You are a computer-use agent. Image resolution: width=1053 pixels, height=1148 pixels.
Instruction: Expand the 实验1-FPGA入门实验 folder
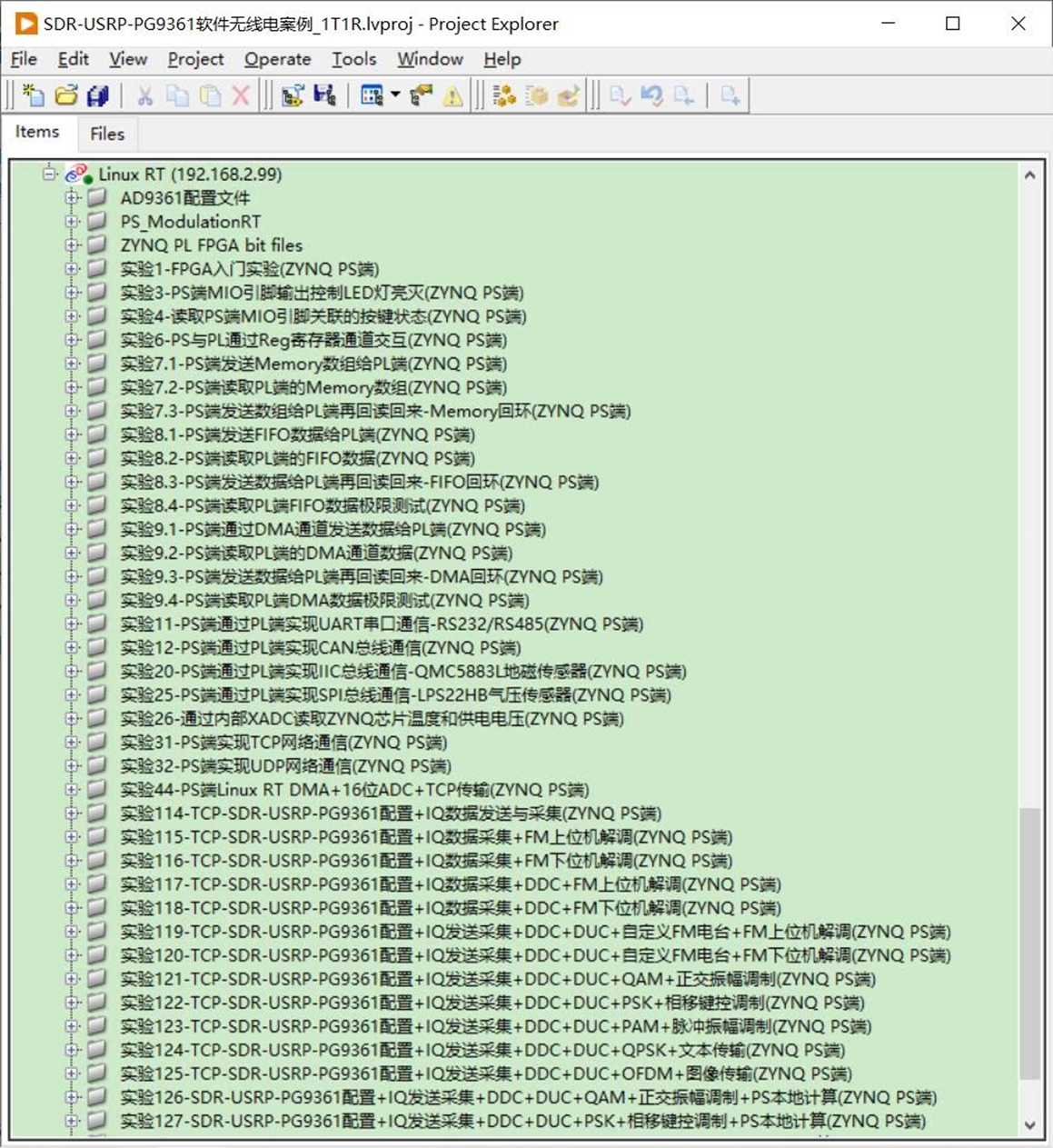[x=73, y=268]
